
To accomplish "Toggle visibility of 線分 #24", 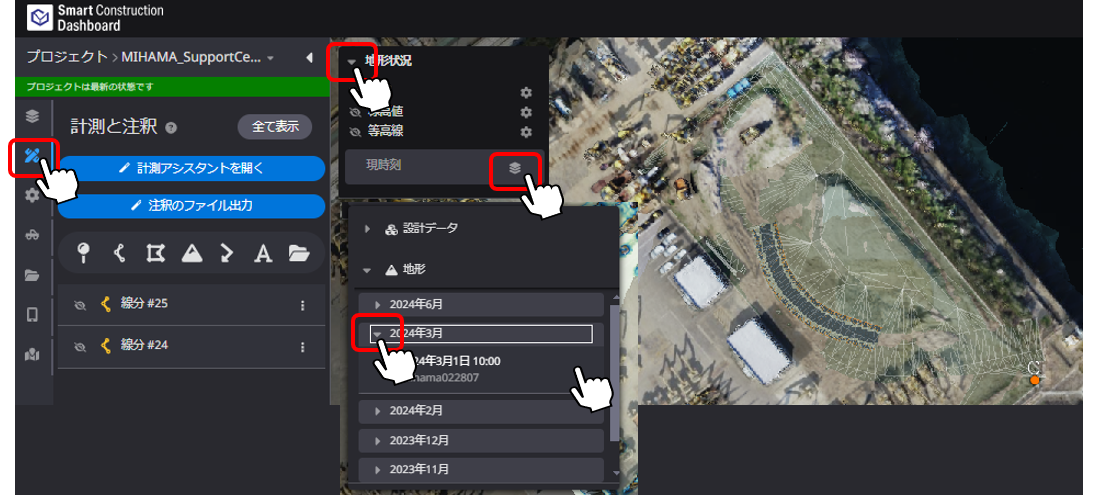I will pyautogui.click(x=80, y=346).
